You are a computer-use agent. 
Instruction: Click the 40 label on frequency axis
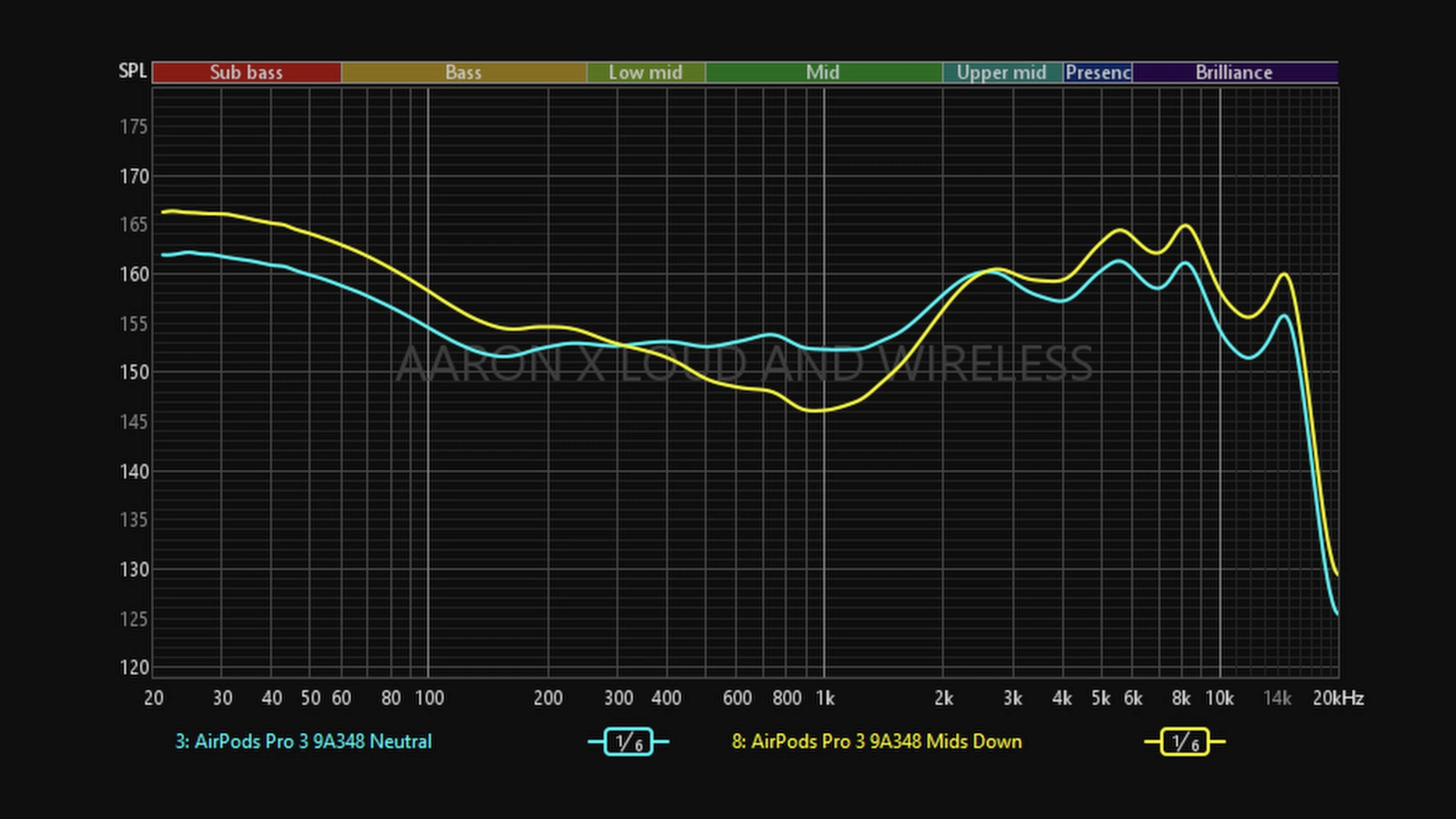click(x=272, y=698)
